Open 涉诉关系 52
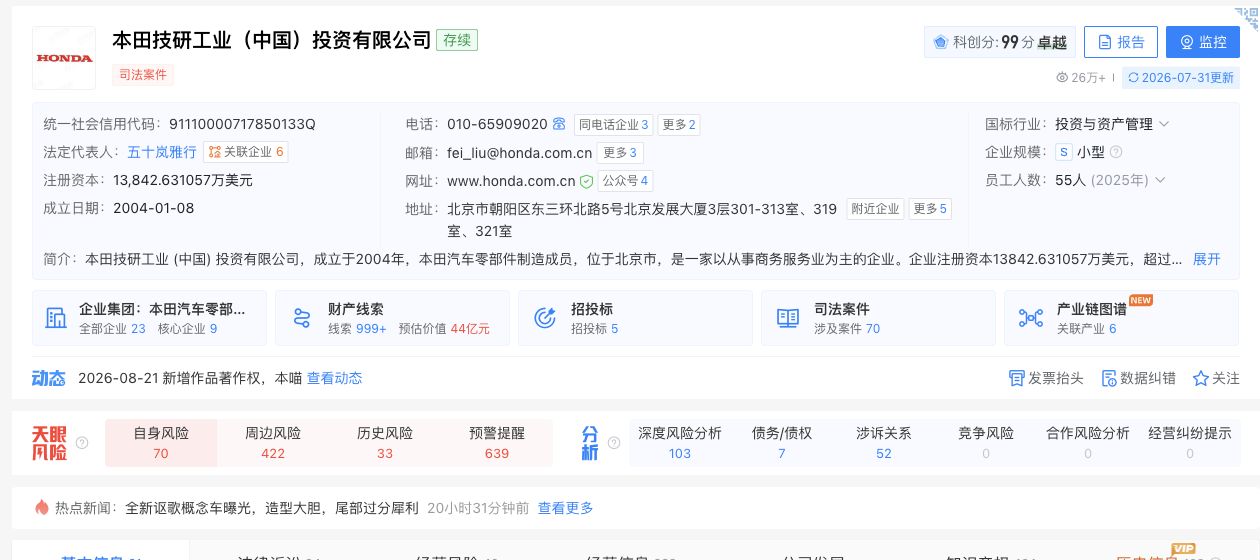The width and height of the screenshot is (1260, 560). coord(884,443)
